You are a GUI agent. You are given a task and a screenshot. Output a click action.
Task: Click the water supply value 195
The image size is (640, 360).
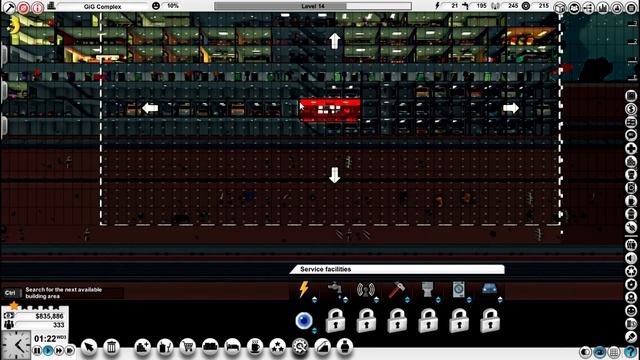coord(482,6)
